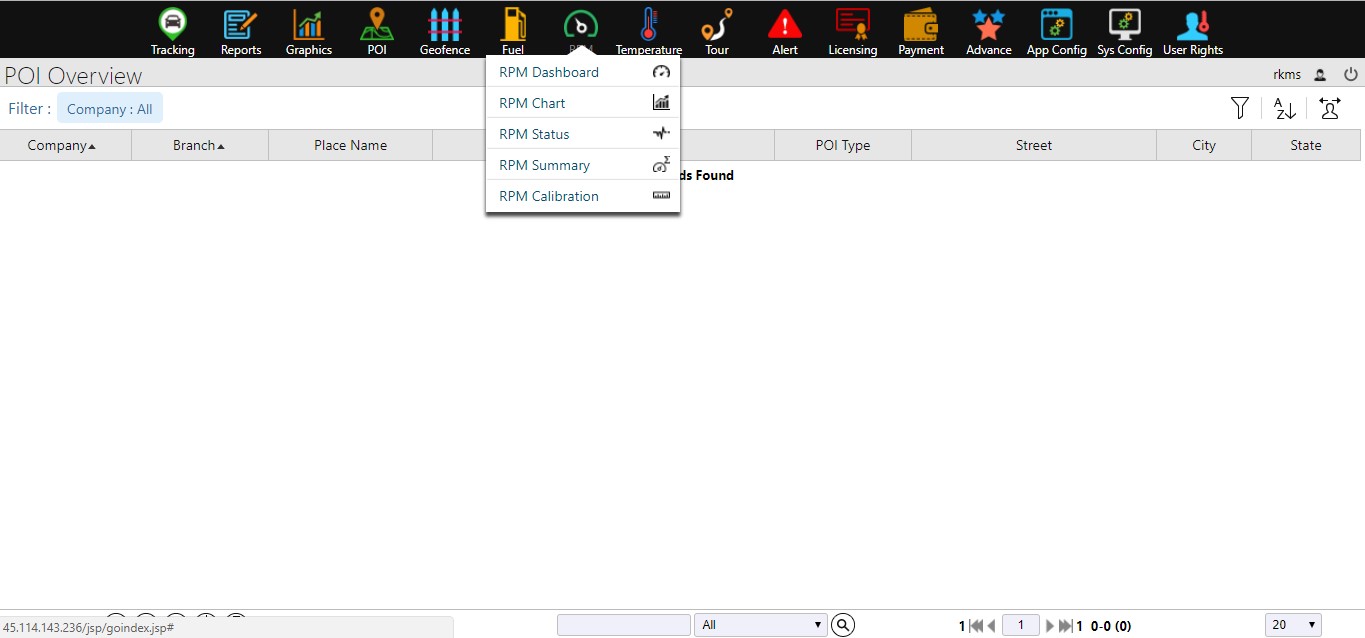Click the 'Company : All' filter chip
1365x638 pixels.
point(110,109)
